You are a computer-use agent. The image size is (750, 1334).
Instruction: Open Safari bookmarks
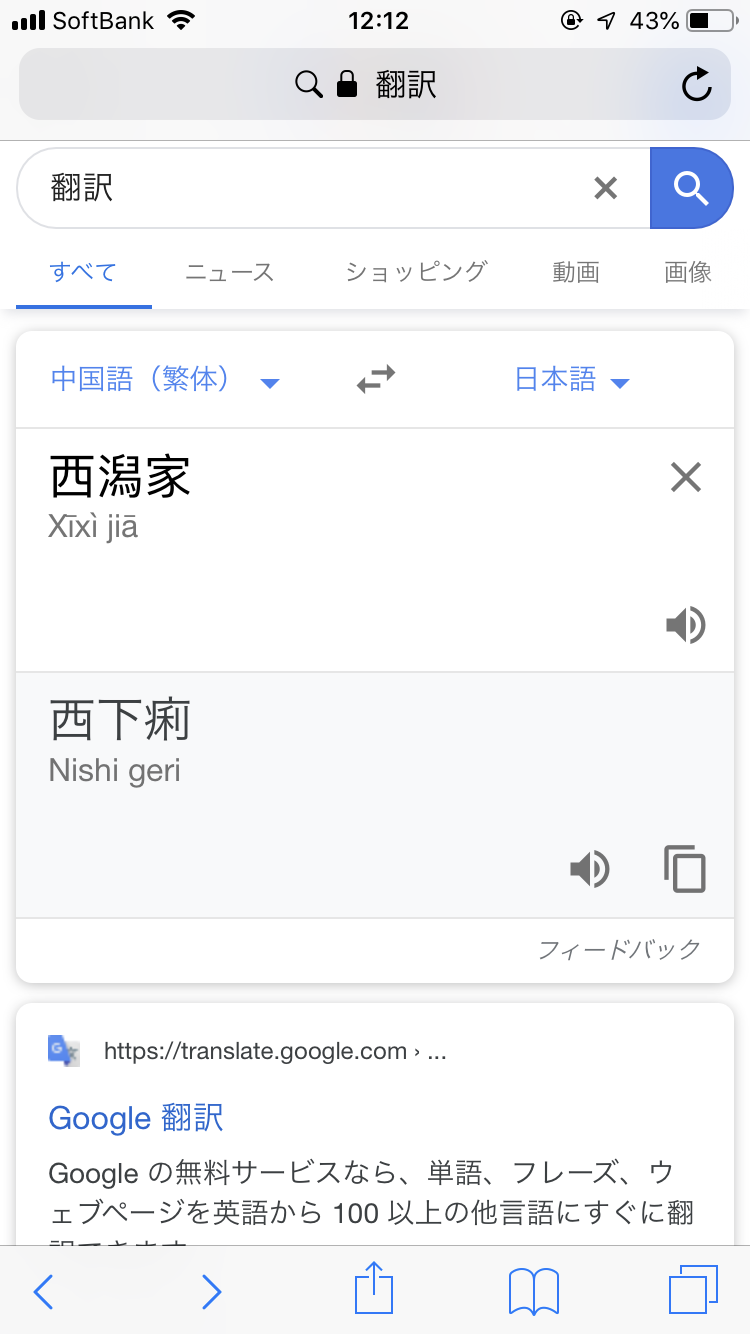click(534, 1292)
